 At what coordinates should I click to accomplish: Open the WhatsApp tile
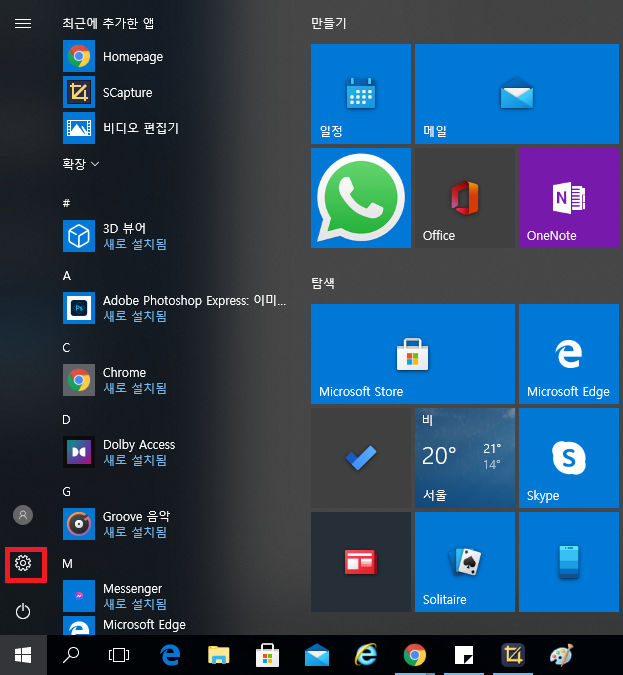[x=361, y=198]
